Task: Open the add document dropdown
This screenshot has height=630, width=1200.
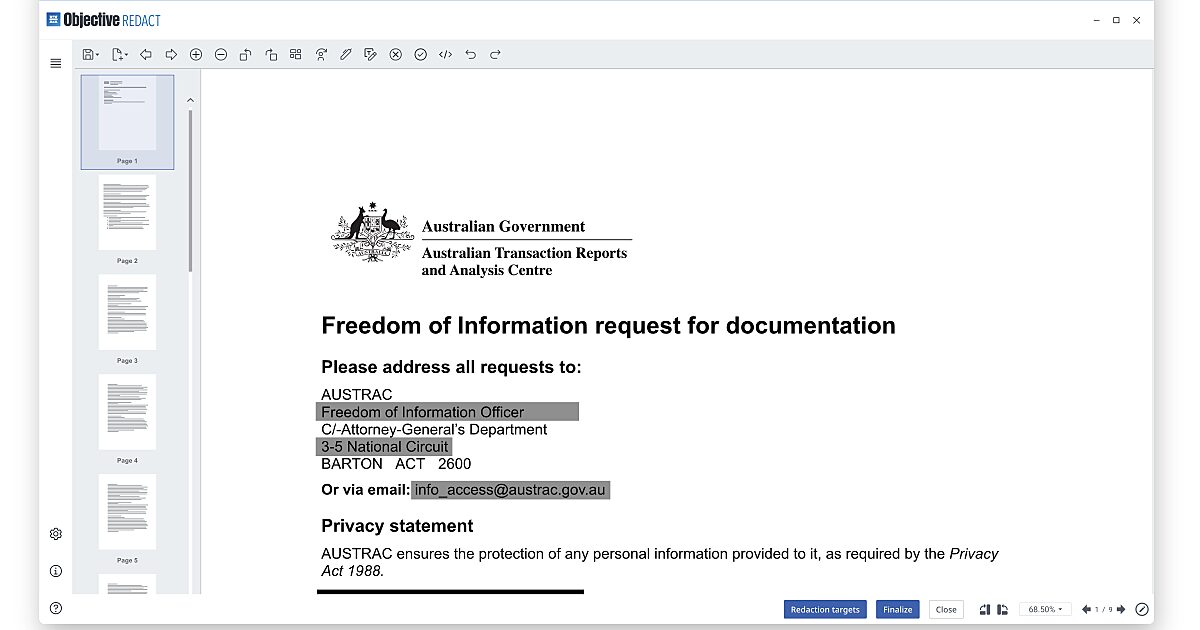Action: click(x=120, y=55)
